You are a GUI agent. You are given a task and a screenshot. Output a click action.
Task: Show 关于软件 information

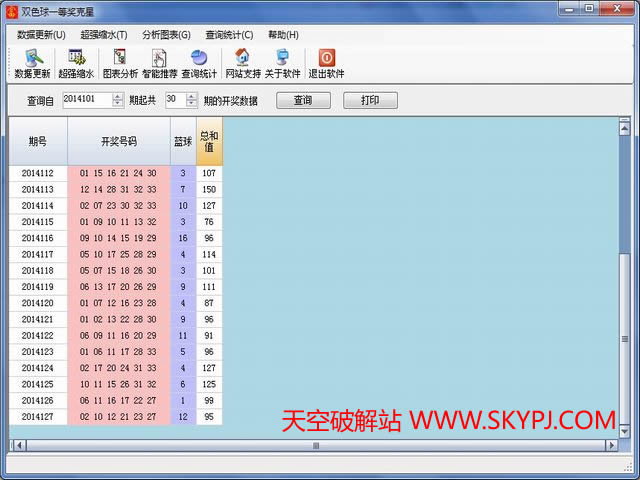coord(283,64)
